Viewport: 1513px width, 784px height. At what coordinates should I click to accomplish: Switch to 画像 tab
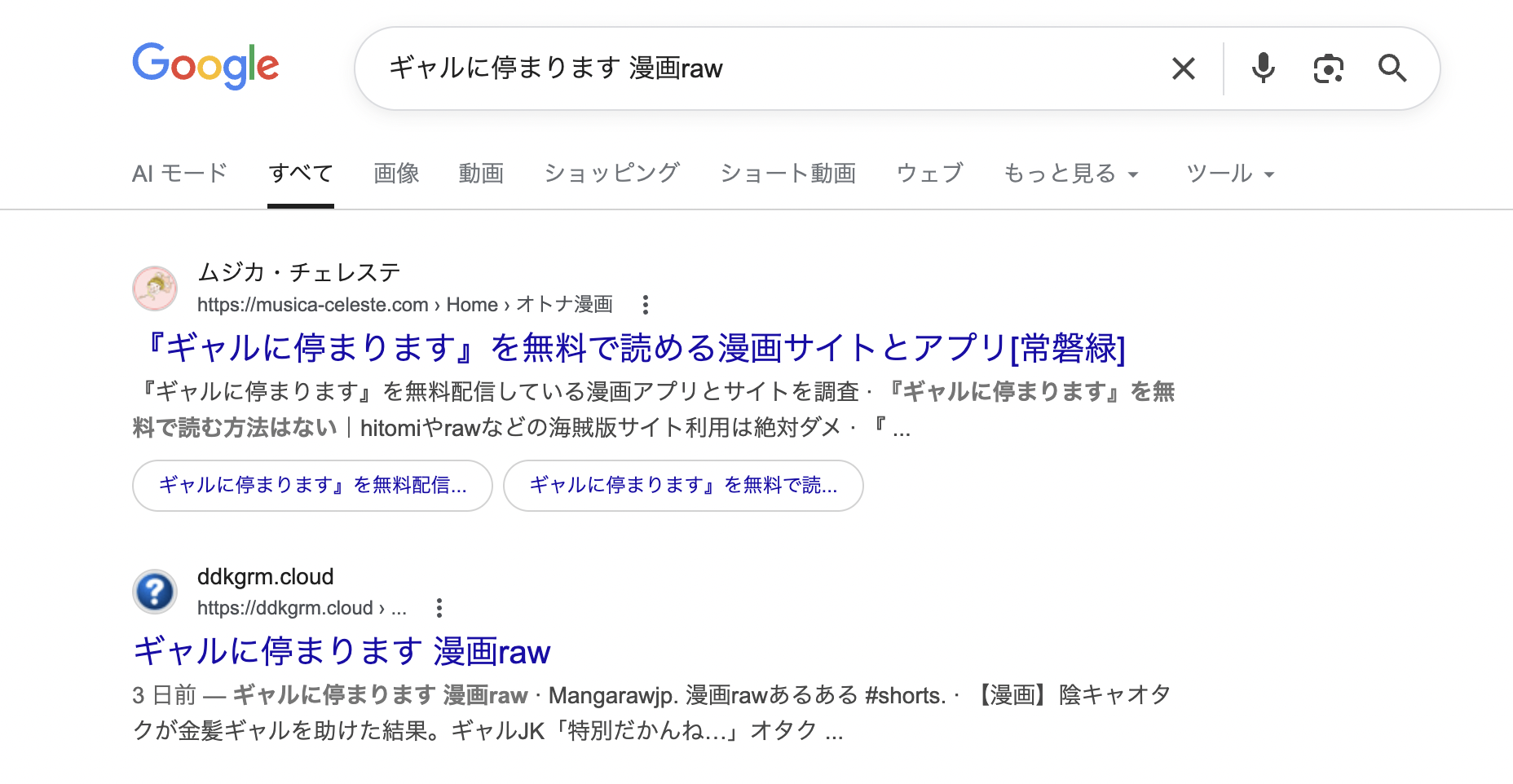pos(396,174)
